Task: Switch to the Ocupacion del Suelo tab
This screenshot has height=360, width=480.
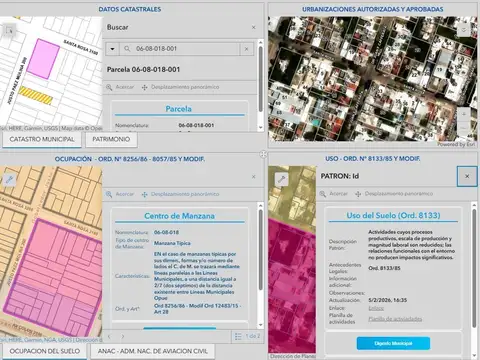Action: (x=45, y=351)
